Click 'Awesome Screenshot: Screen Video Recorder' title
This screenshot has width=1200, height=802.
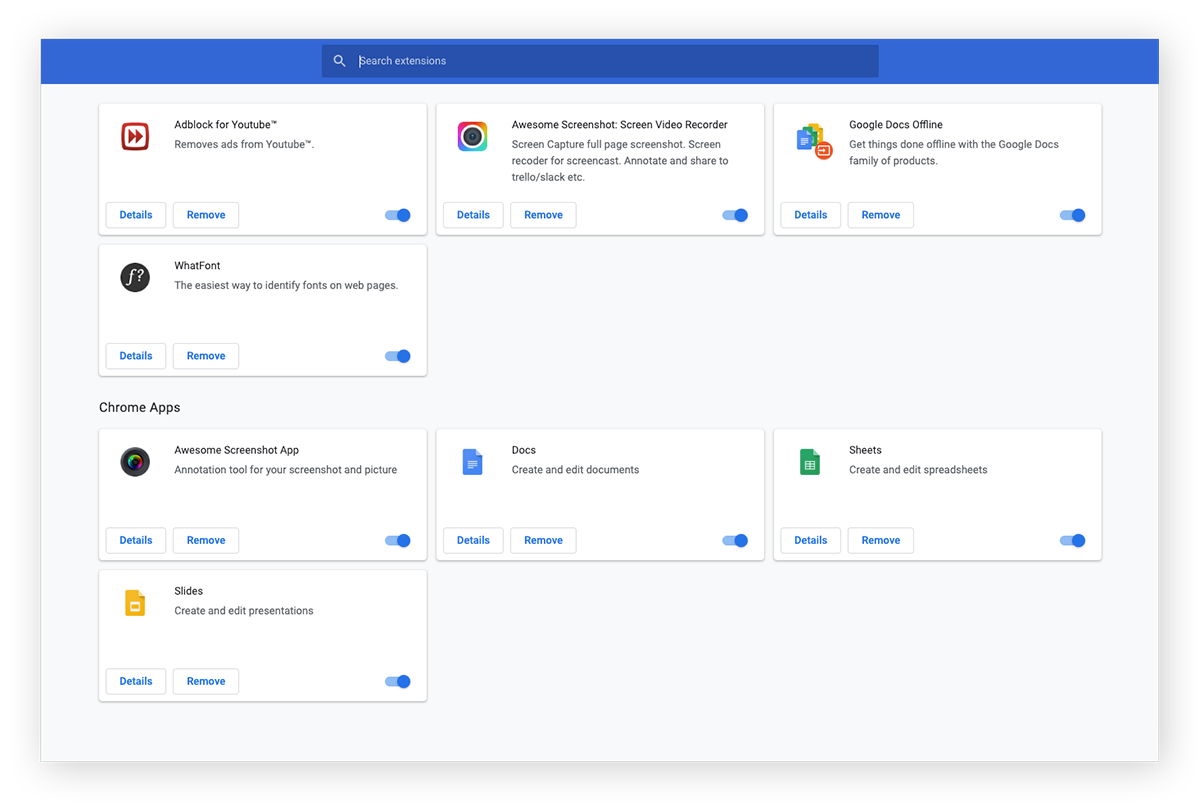click(x=620, y=125)
